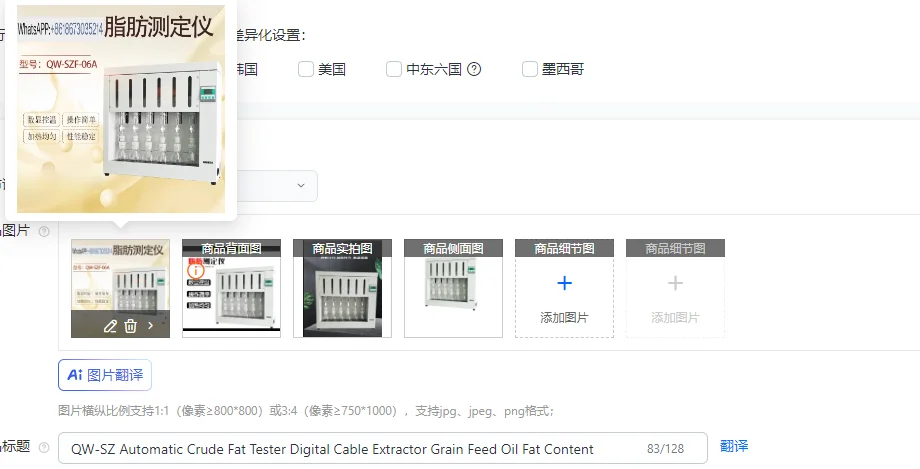Image resolution: width=920 pixels, height=469 pixels.
Task: Delete the first product image via trash icon
Action: [130, 326]
